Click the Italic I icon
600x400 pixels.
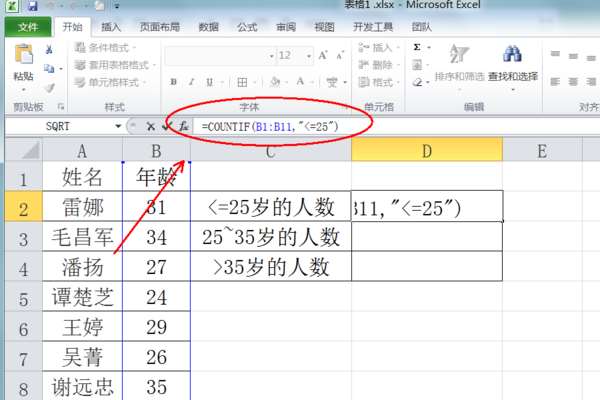(191, 82)
